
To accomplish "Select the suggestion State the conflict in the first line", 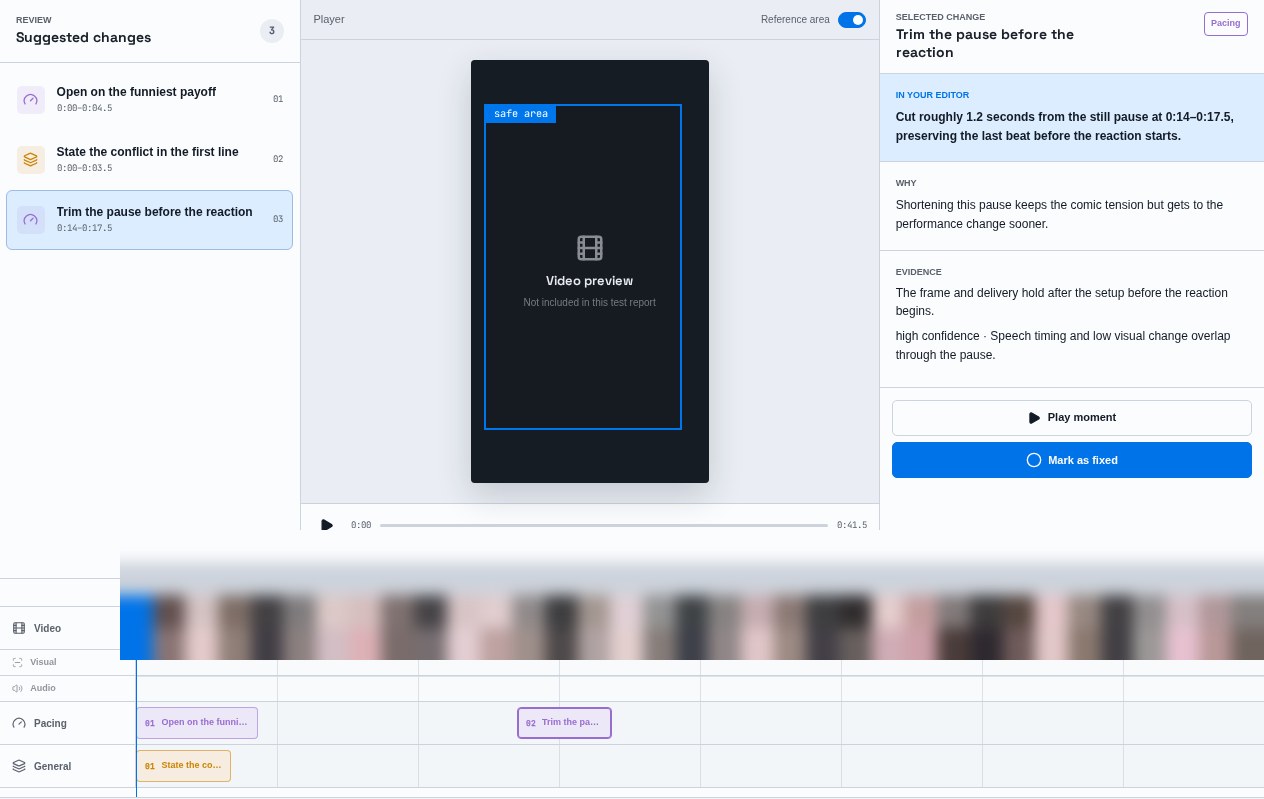I will [150, 160].
